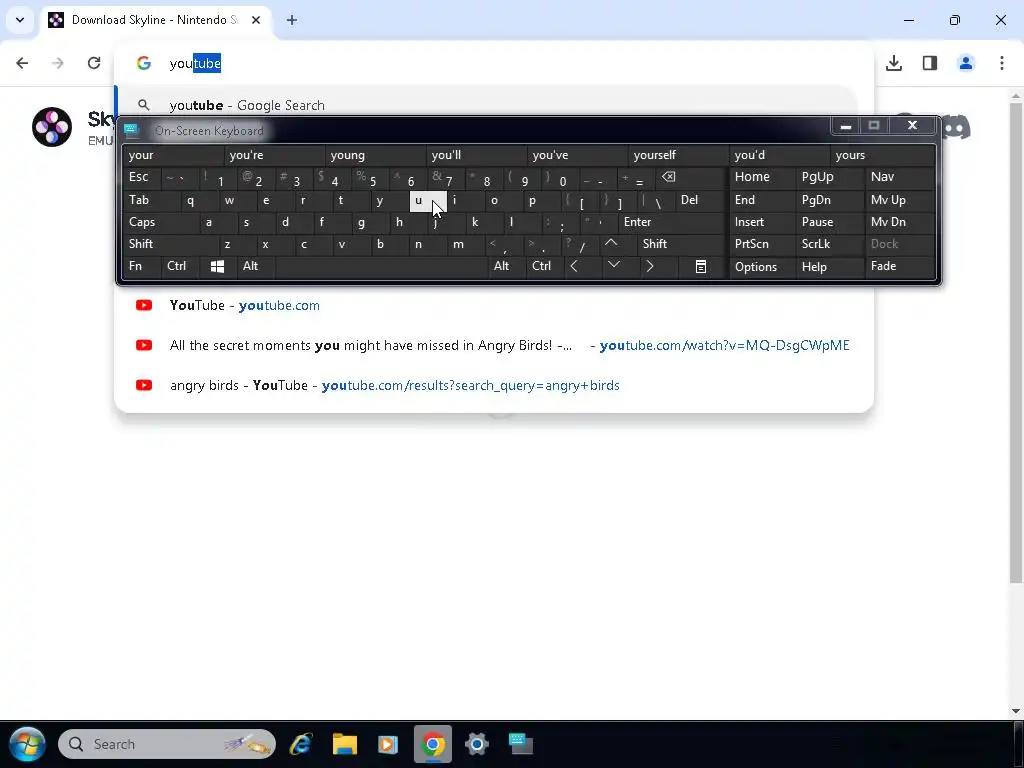Tap the Enter key on keyboard

(x=671, y=222)
